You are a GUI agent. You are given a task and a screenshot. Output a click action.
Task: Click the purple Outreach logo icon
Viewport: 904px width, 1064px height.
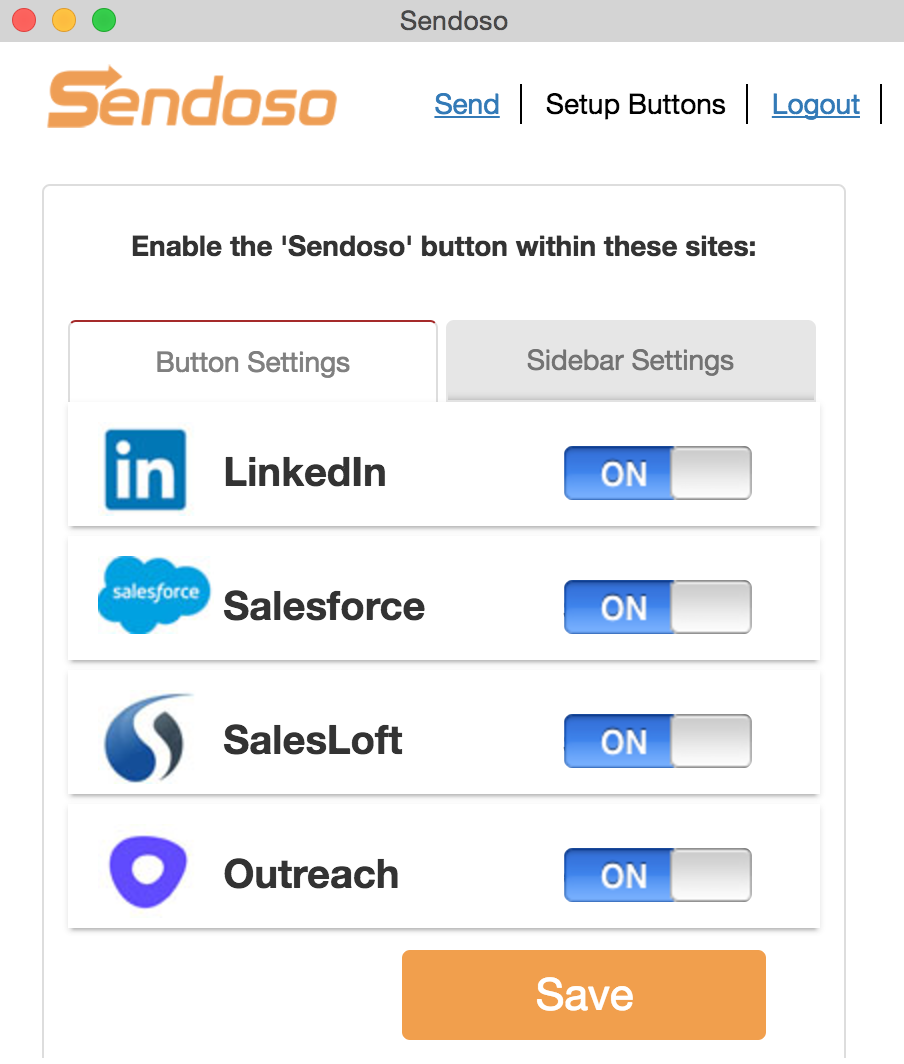tap(149, 872)
